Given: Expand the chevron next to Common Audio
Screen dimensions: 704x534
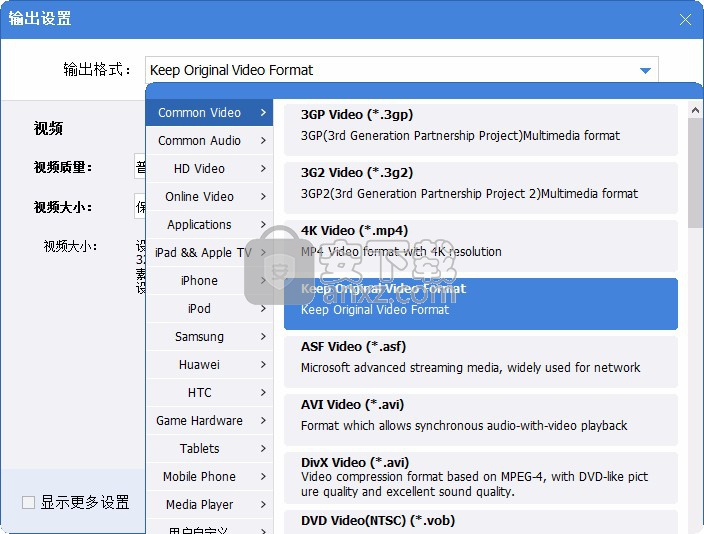Looking at the screenshot, I should point(264,141).
